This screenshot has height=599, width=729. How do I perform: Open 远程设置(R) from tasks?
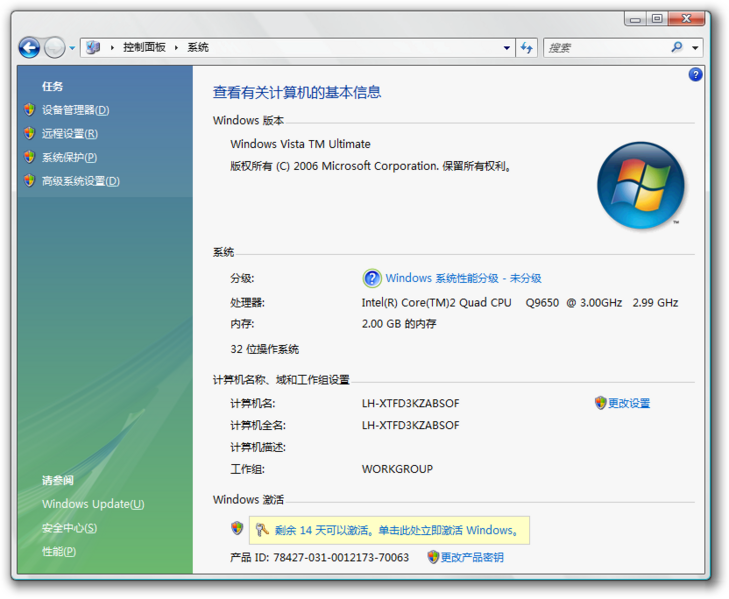pyautogui.click(x=70, y=134)
